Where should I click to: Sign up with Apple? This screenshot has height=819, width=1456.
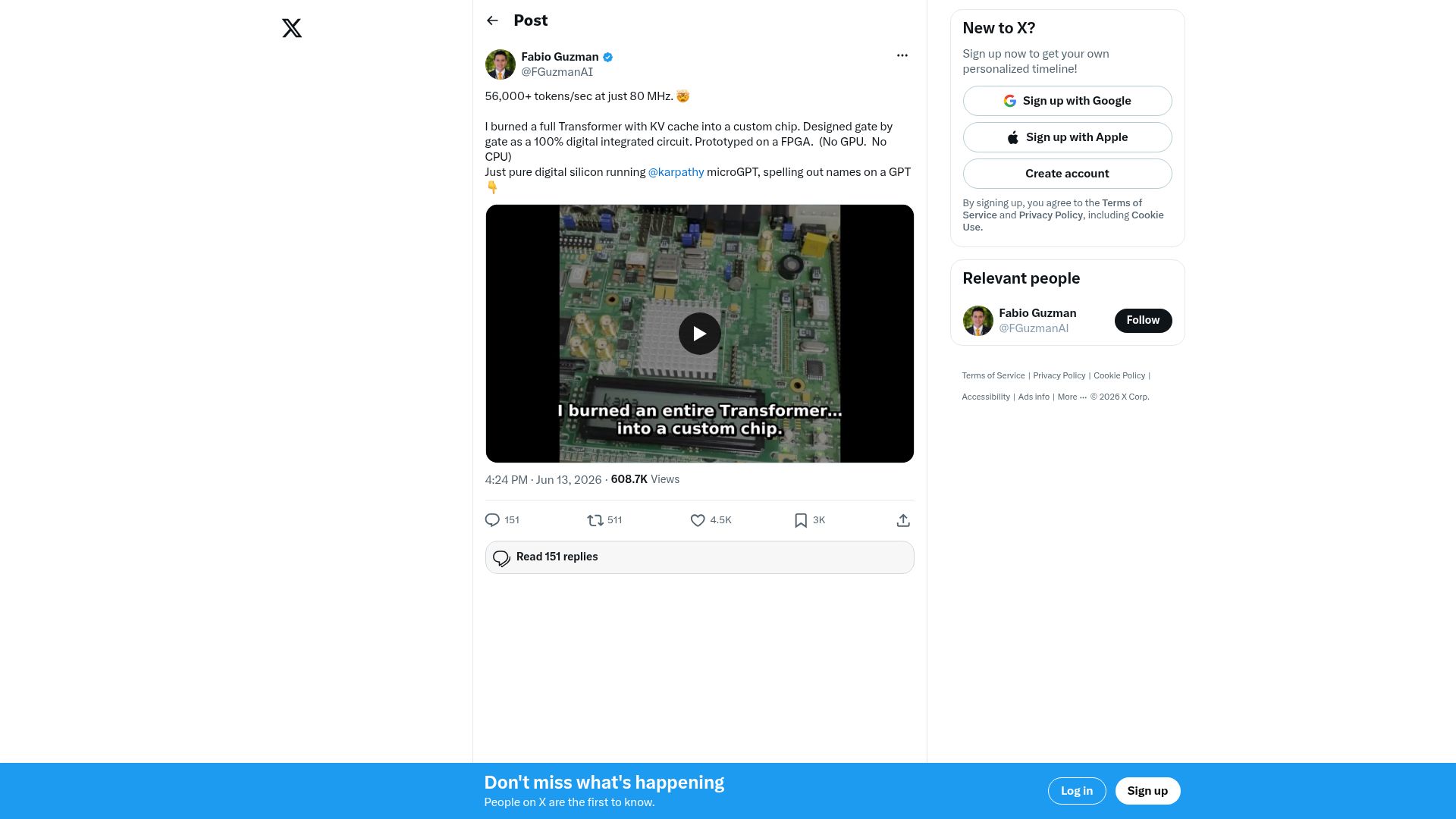(1067, 137)
